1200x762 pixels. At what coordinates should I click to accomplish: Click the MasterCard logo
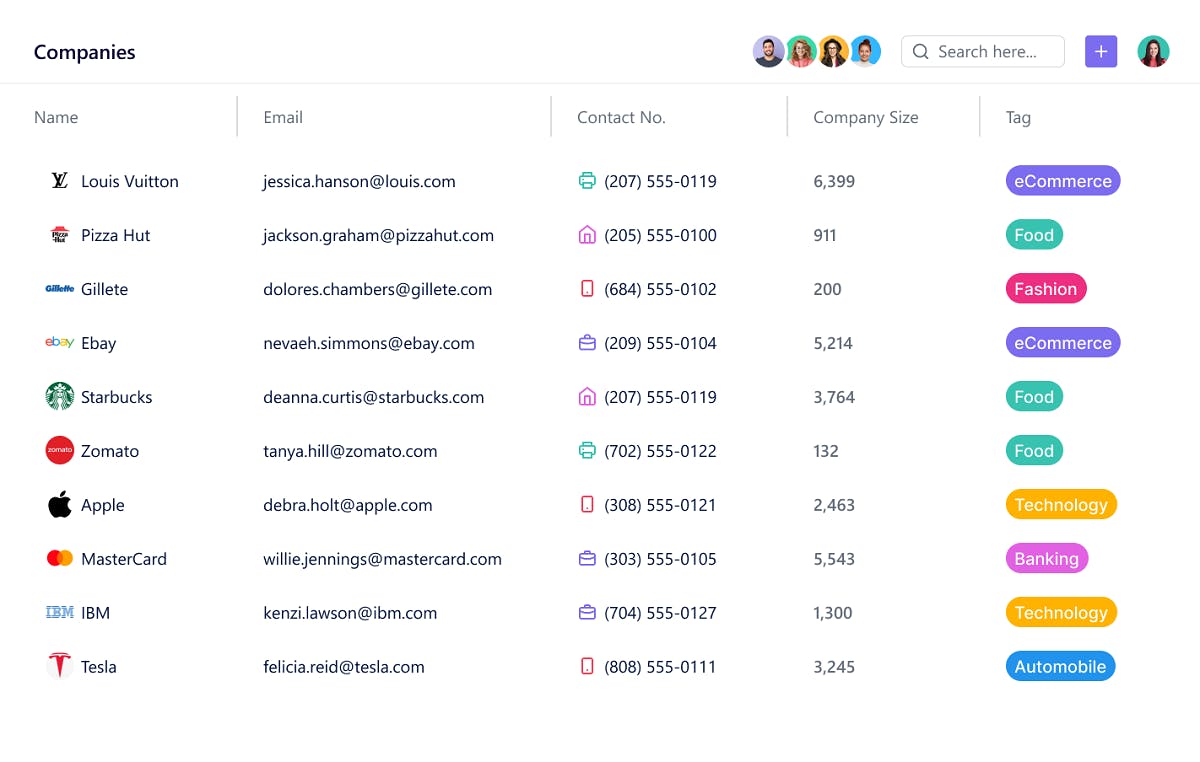pyautogui.click(x=59, y=559)
